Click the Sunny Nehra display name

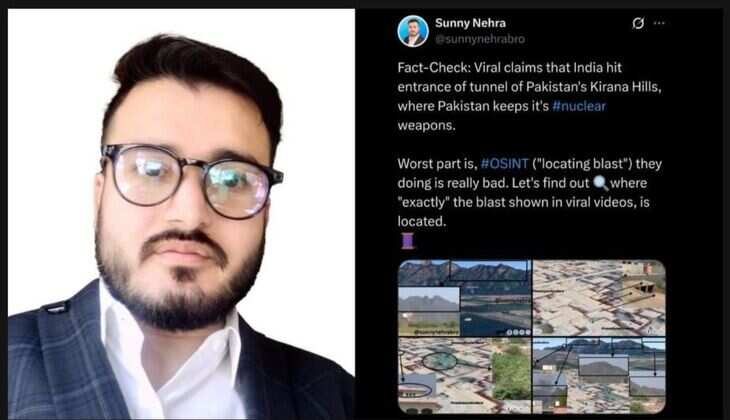coord(470,23)
